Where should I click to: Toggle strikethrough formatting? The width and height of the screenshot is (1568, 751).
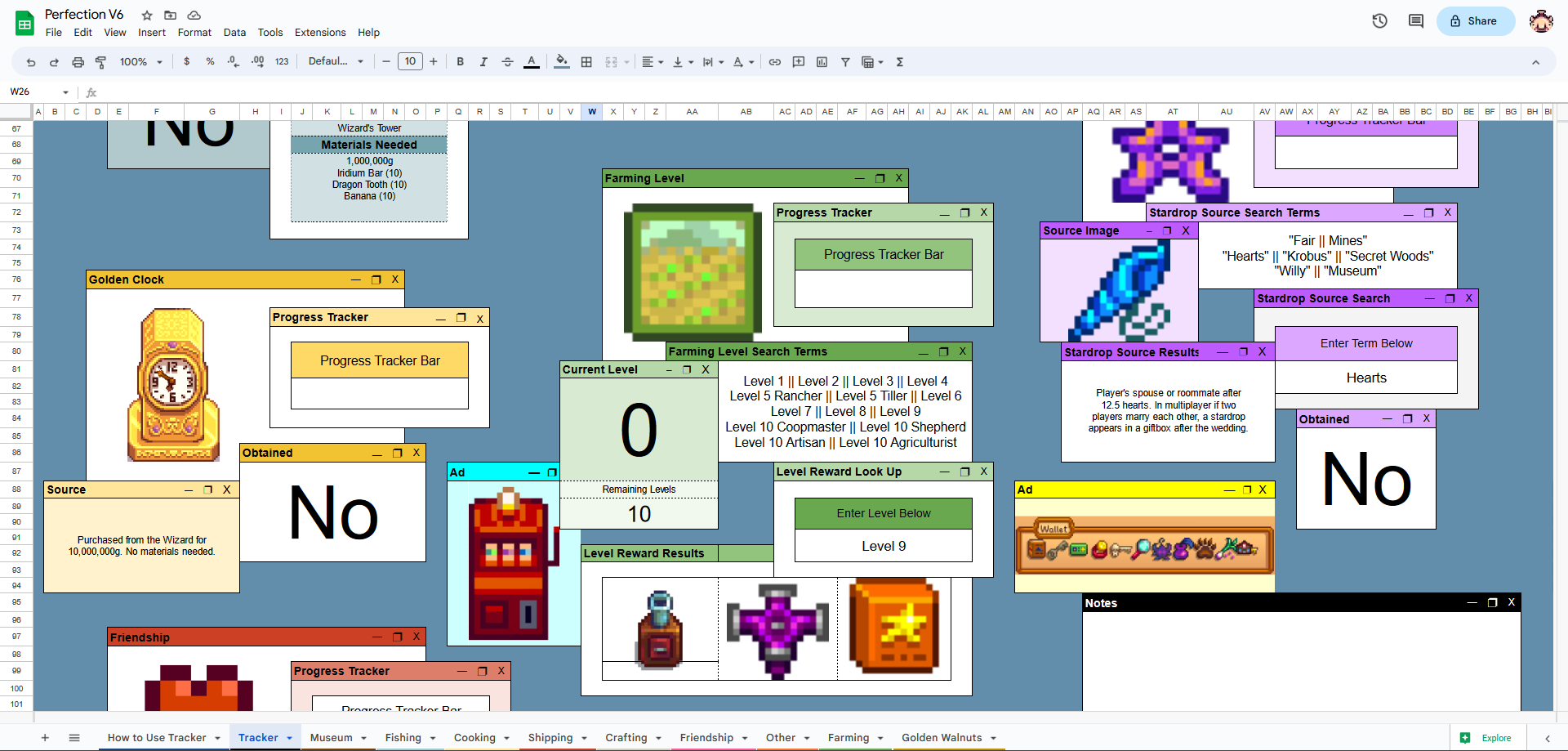click(507, 62)
